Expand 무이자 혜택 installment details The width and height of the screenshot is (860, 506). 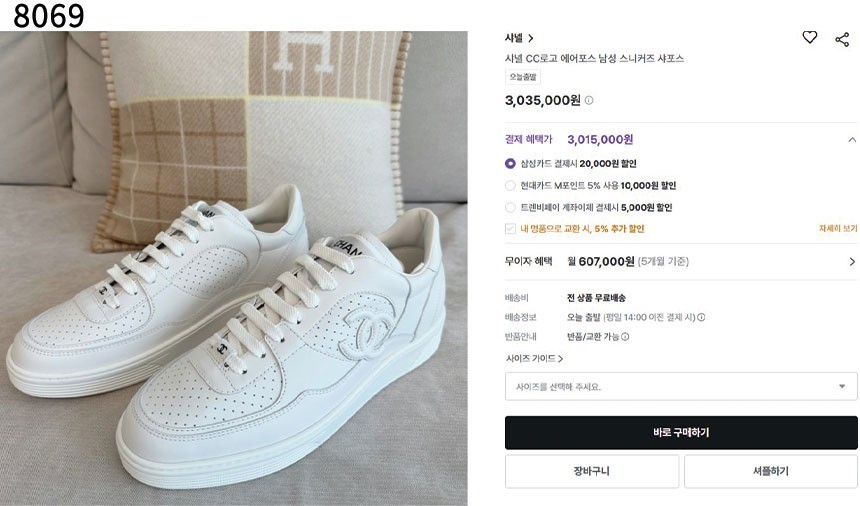click(x=851, y=262)
